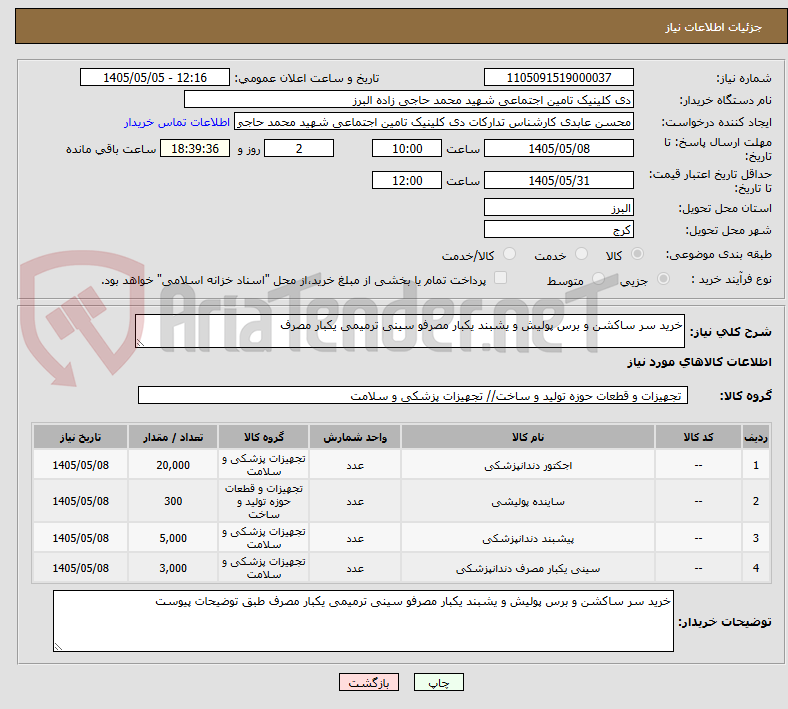Click the item name ساینده پولیشی
Screen dimensions: 788x709
pyautogui.click(x=528, y=501)
